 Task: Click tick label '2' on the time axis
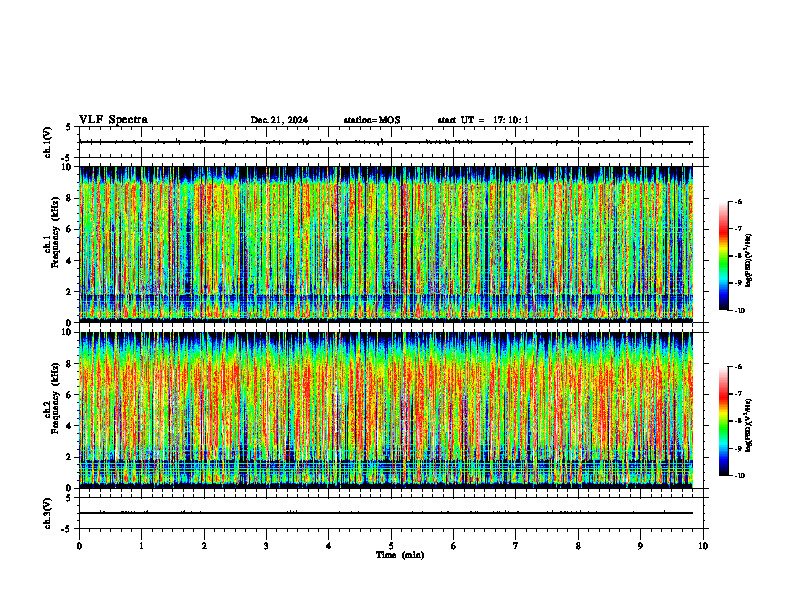point(204,546)
